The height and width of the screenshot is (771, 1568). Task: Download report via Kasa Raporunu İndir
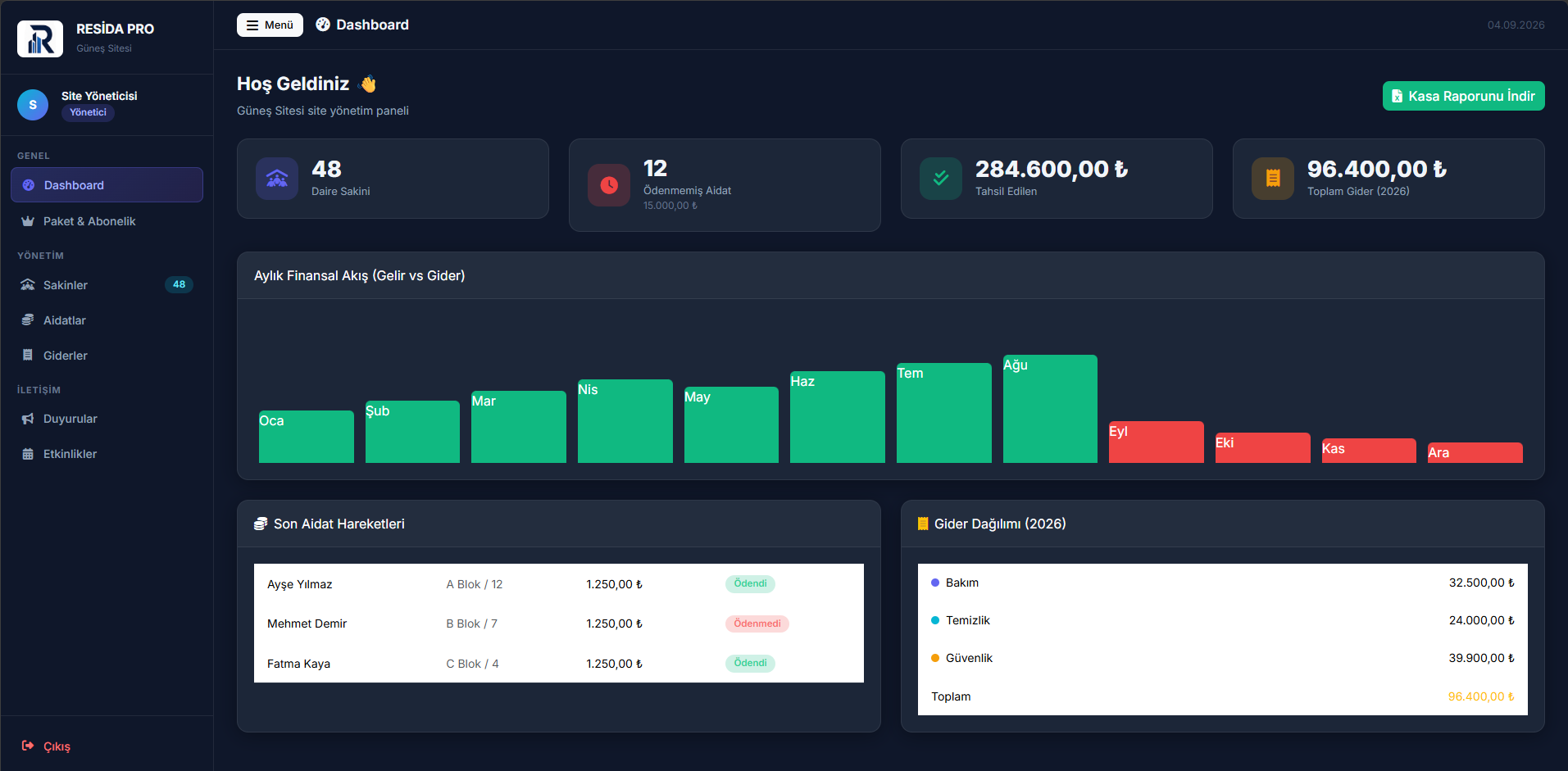click(1463, 96)
